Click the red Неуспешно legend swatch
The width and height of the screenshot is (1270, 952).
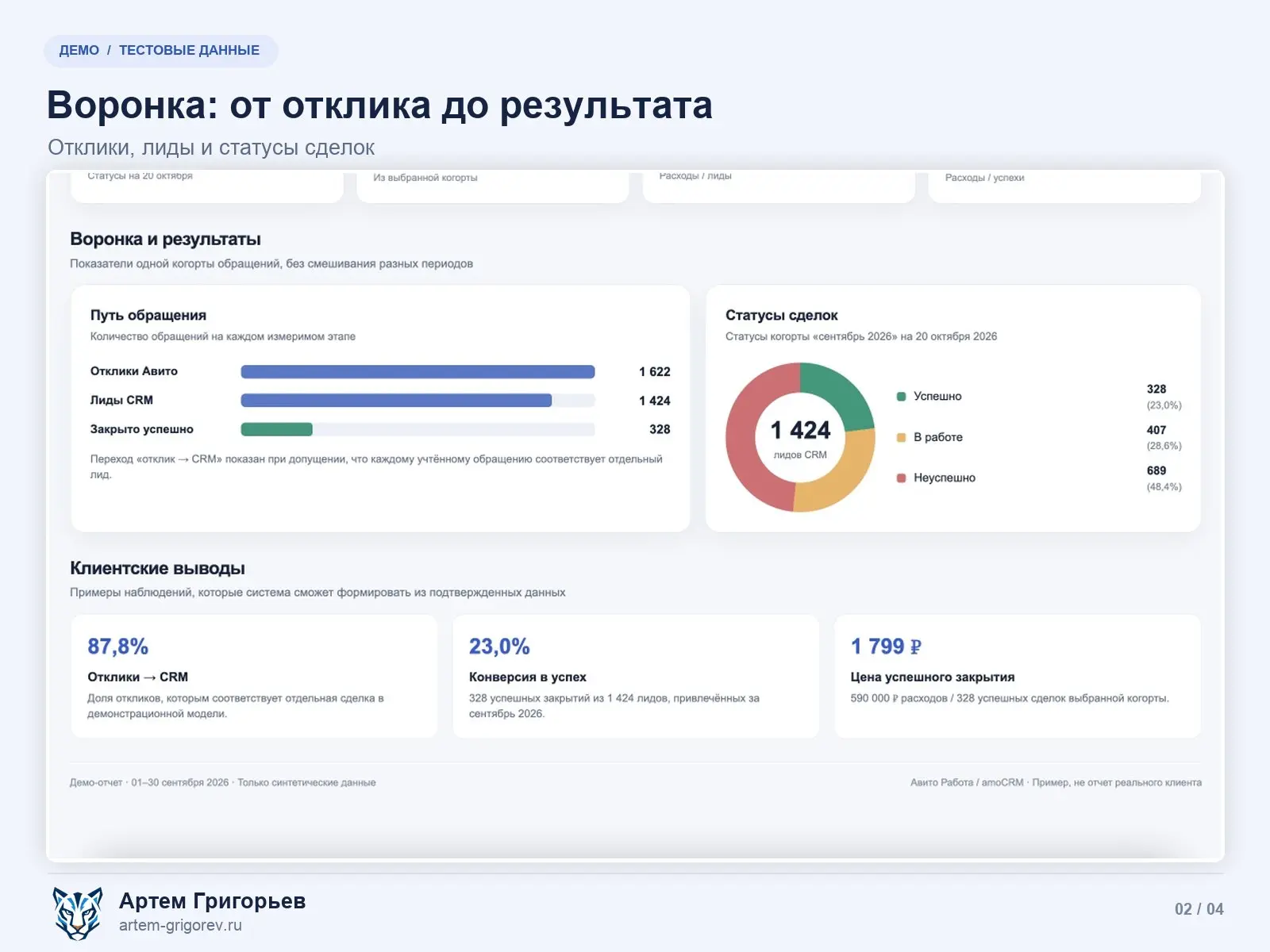901,478
